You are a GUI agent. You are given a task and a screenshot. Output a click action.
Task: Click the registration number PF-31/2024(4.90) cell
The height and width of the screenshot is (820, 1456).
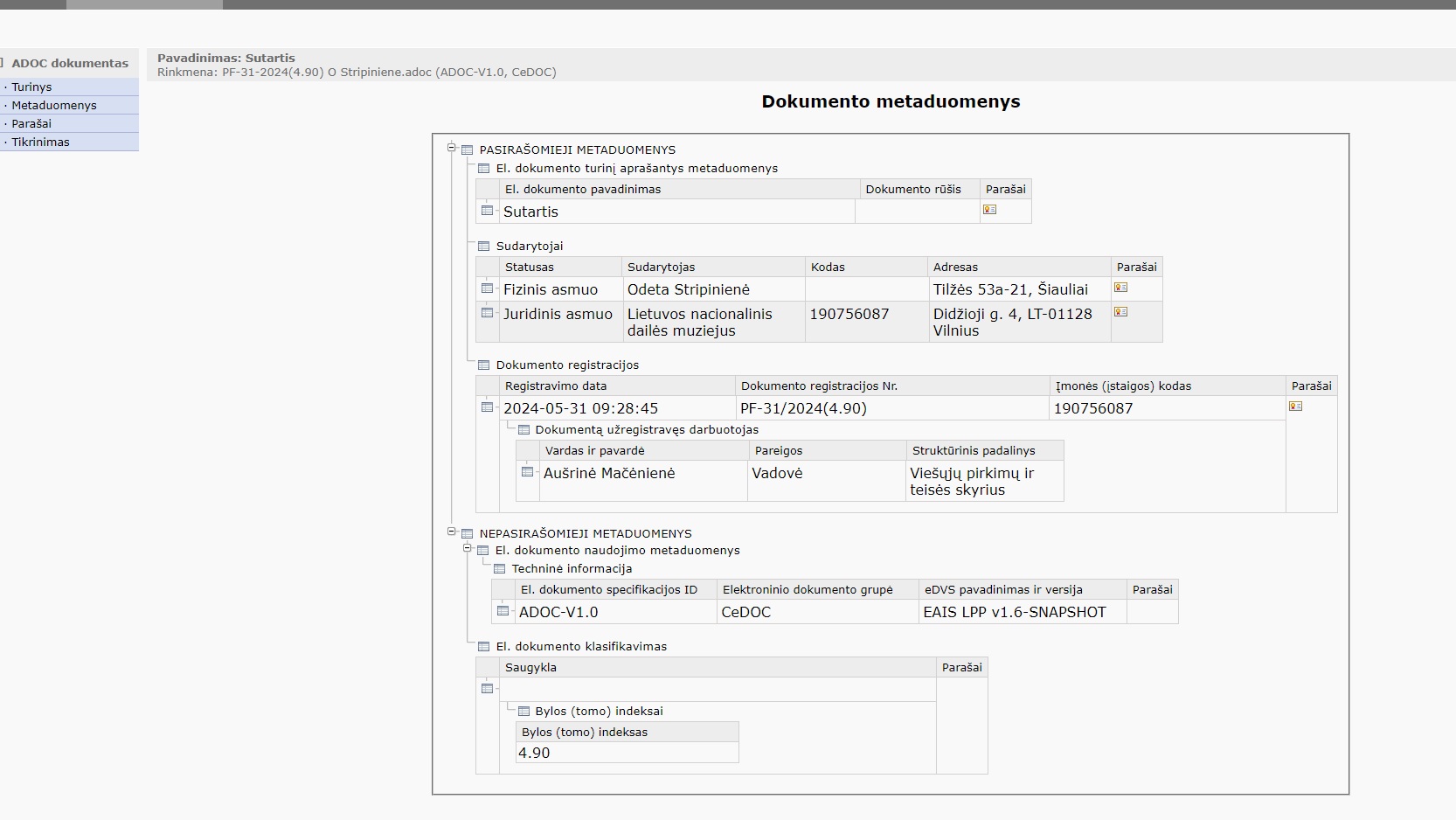tap(803, 408)
